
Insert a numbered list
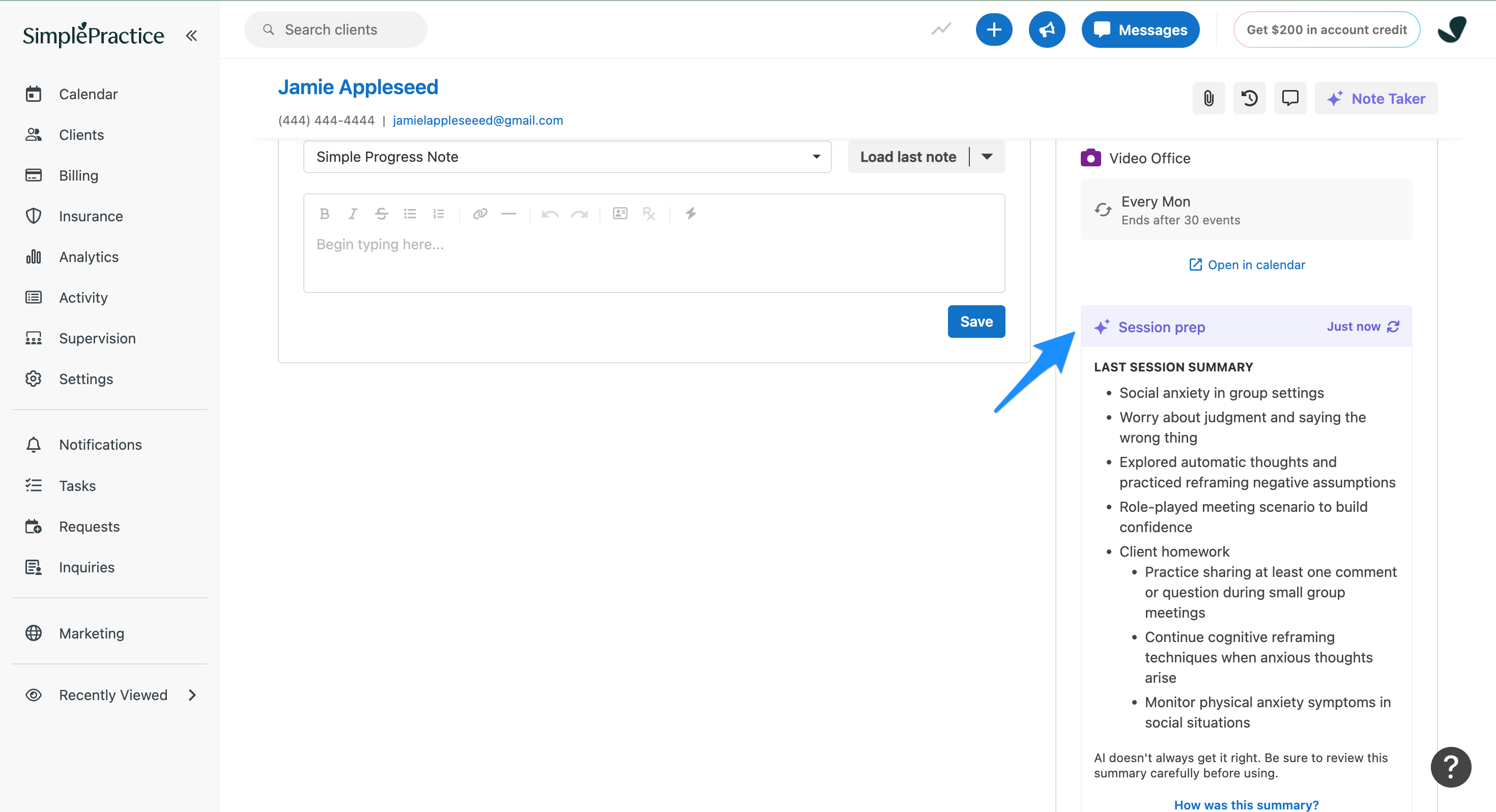coord(439,214)
